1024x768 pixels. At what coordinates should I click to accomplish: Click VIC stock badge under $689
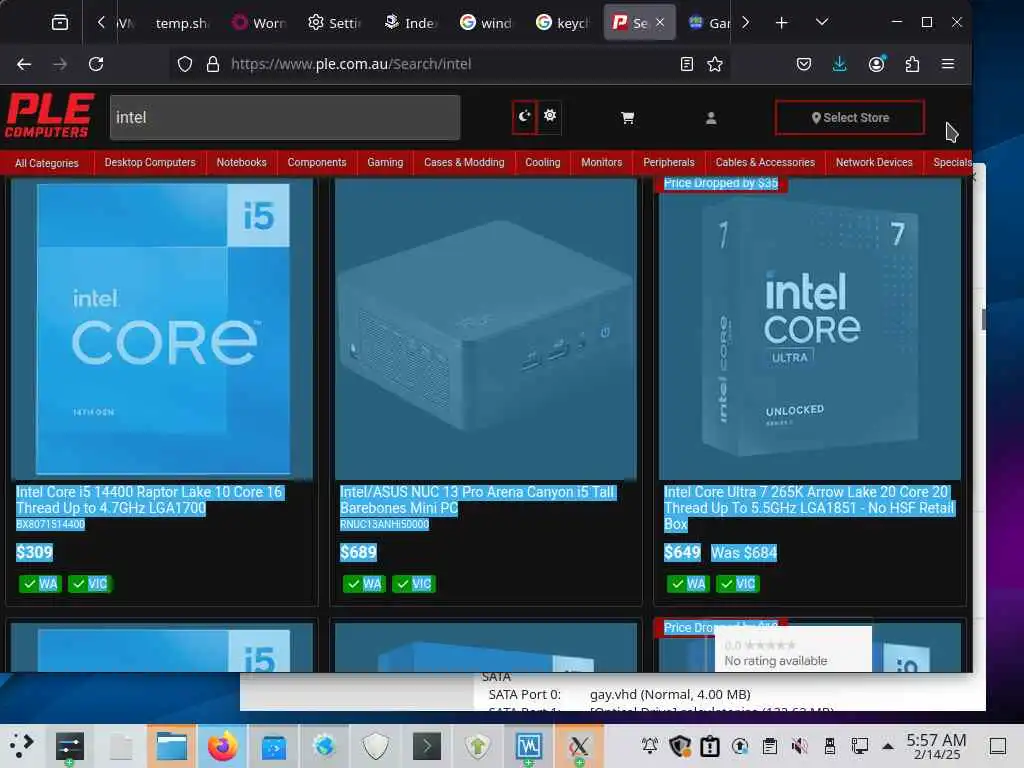[x=414, y=584]
